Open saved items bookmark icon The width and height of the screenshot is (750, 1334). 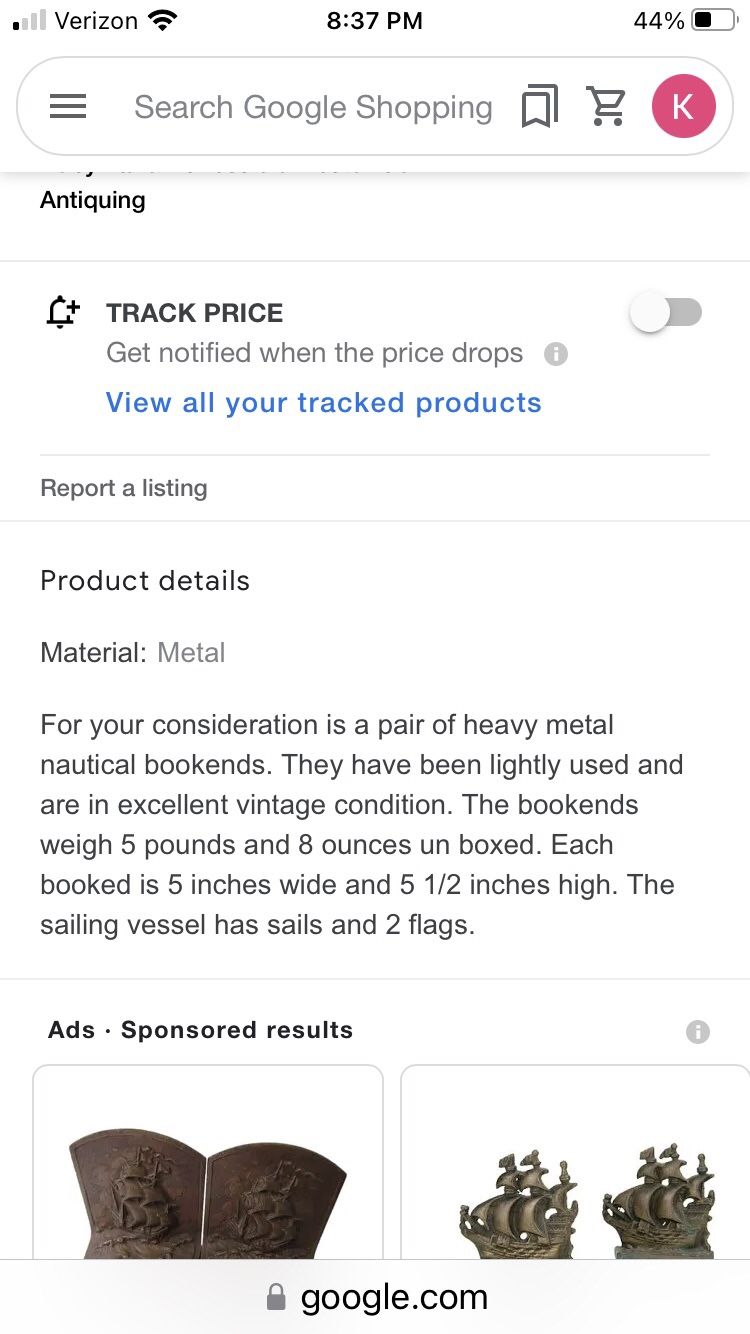tap(539, 107)
